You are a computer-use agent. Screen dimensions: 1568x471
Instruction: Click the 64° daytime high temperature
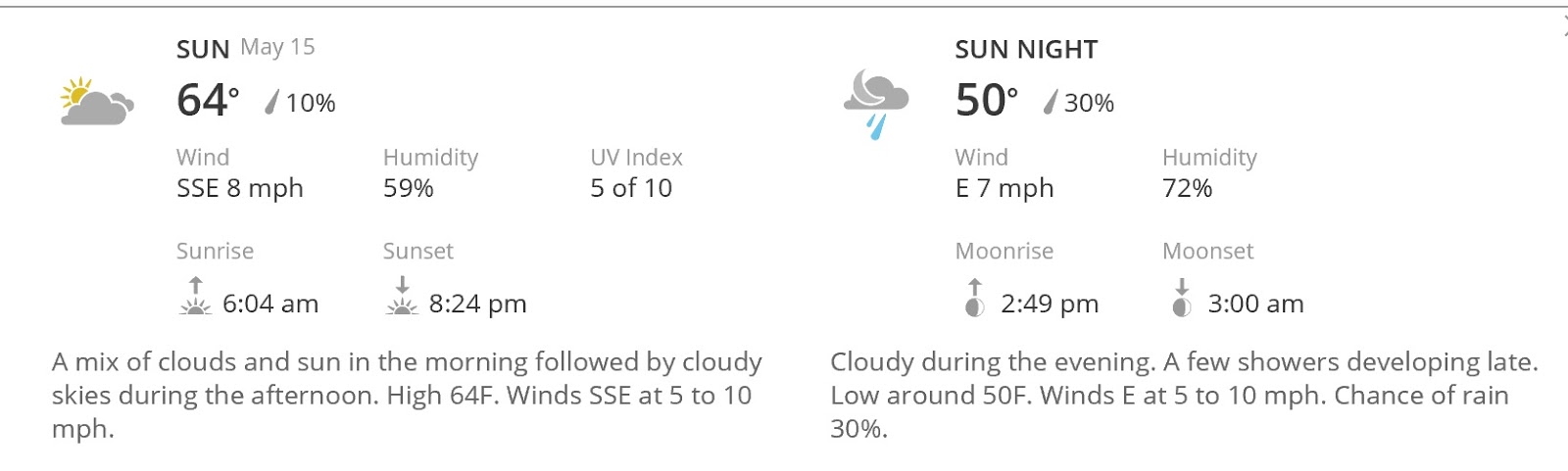click(x=208, y=100)
